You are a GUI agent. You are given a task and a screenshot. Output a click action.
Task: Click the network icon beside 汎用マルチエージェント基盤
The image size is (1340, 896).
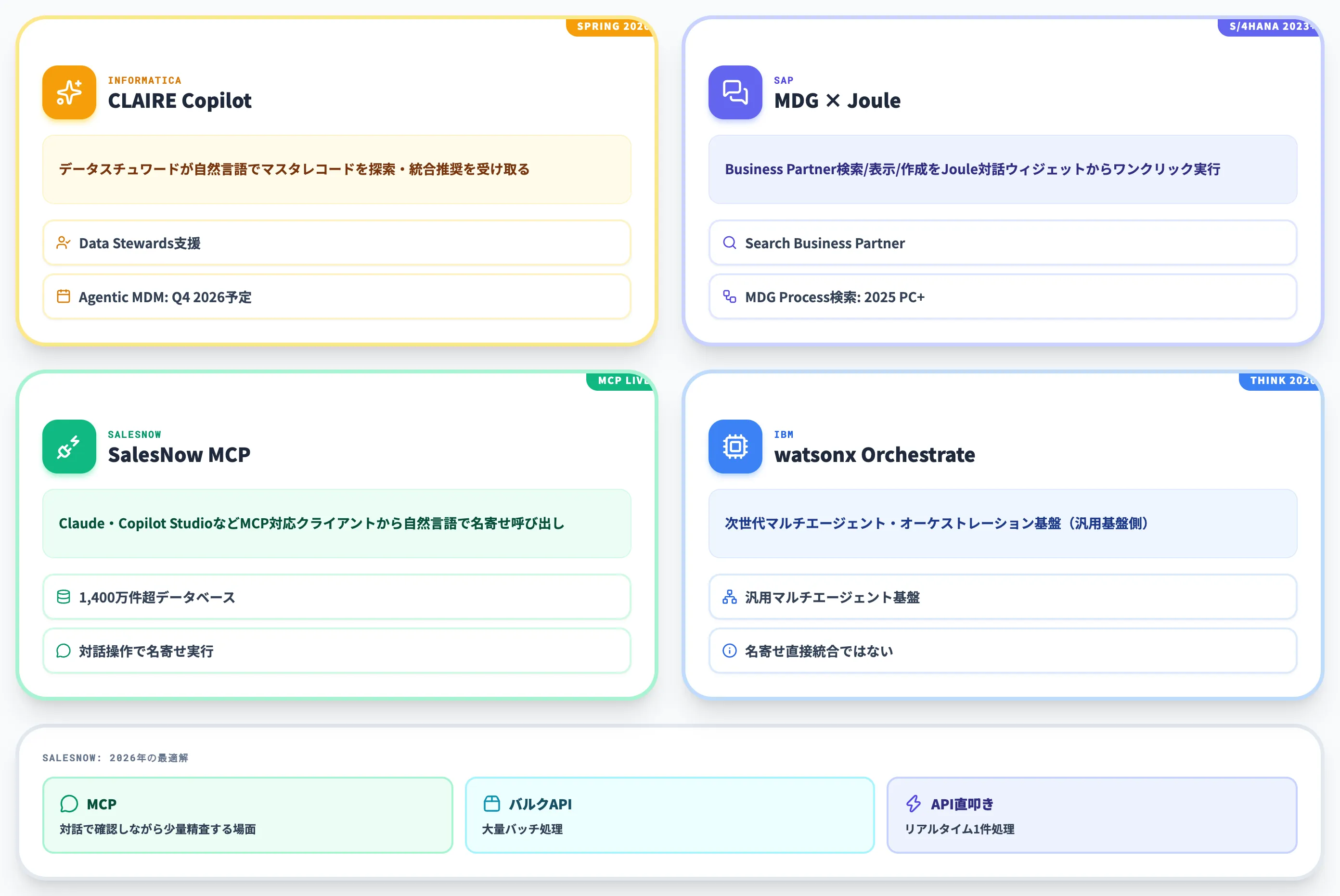click(729, 597)
